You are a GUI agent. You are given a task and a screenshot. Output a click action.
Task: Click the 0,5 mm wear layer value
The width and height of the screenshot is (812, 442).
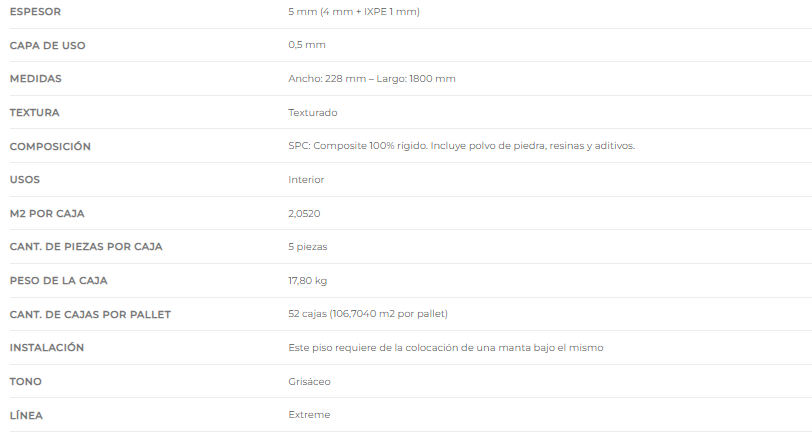[307, 45]
